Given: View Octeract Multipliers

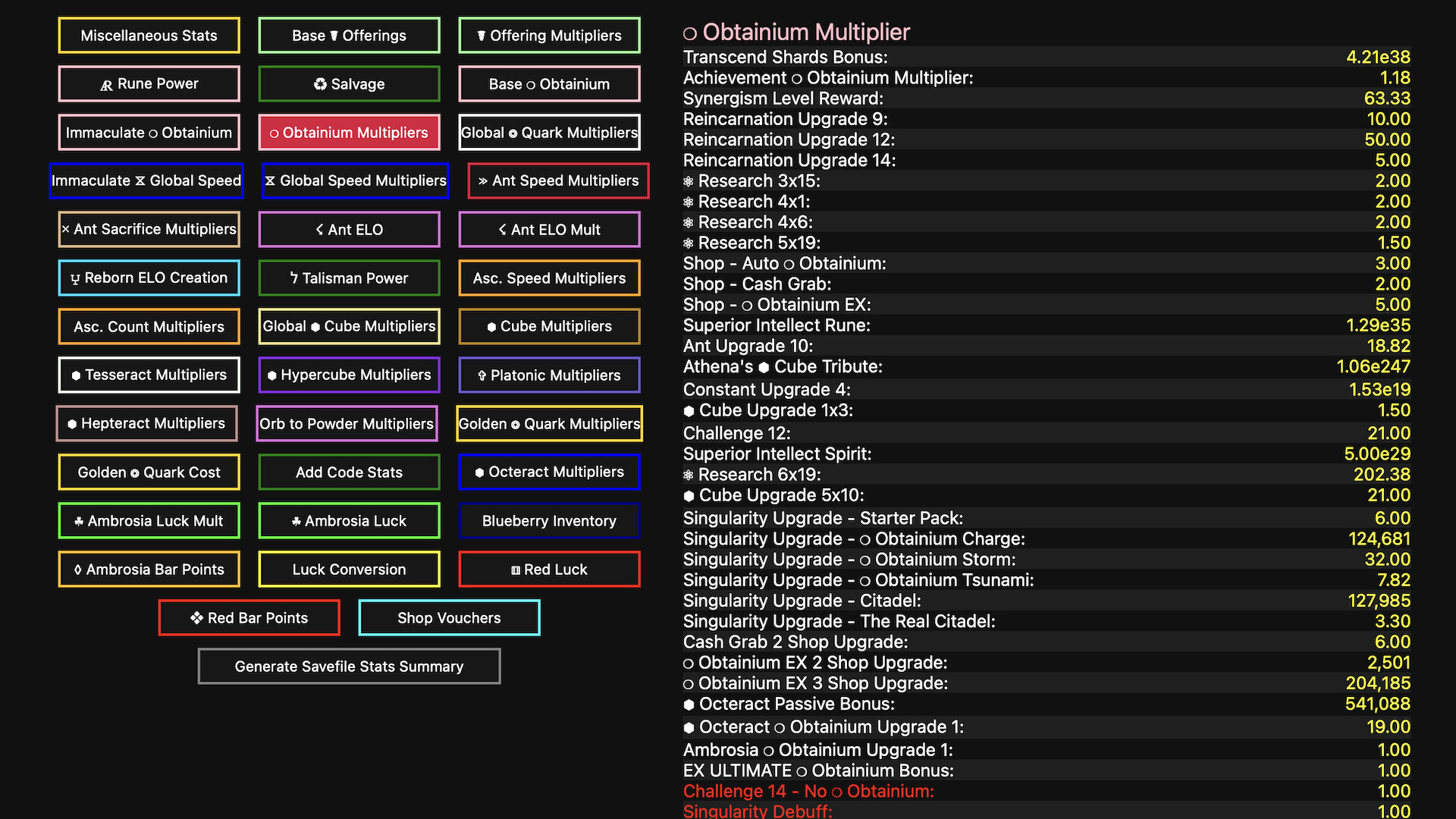Looking at the screenshot, I should 549,472.
